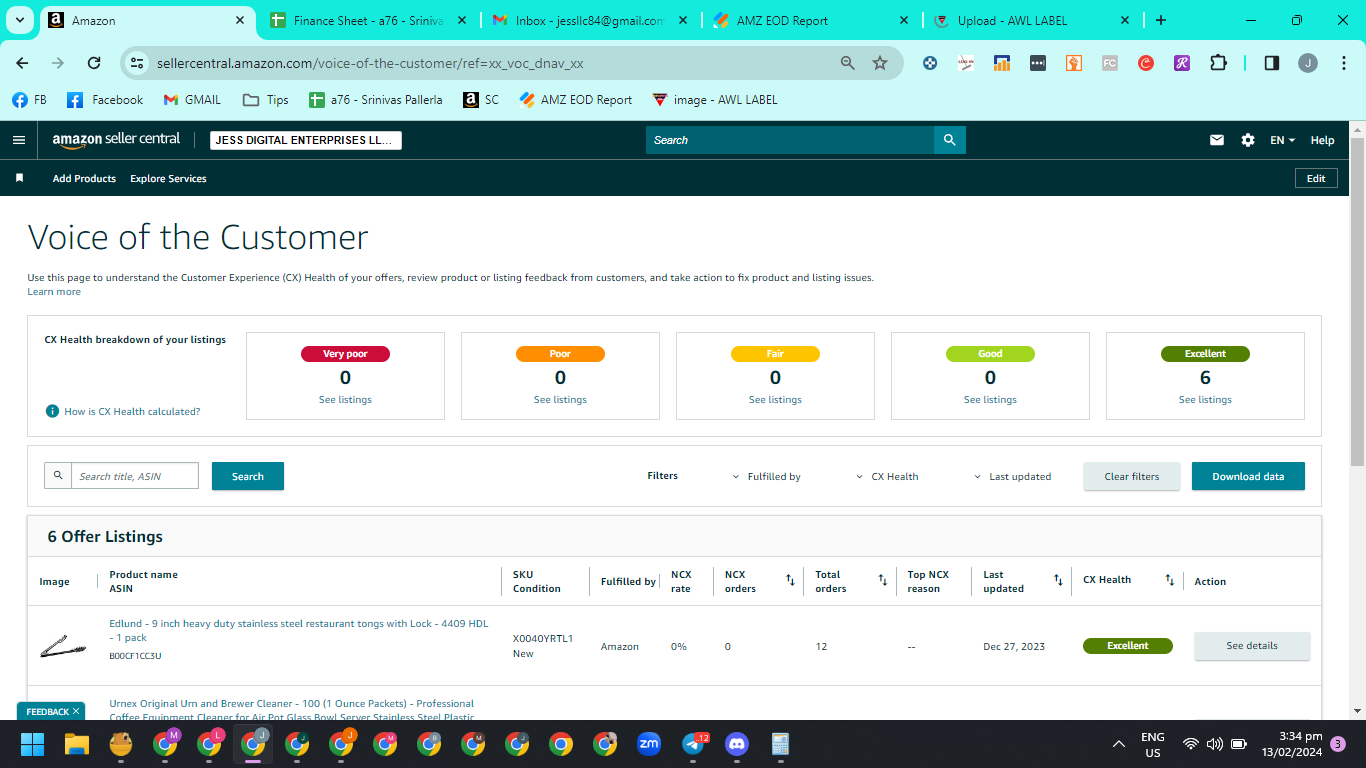Open Discord from the taskbar
1366x768 pixels.
(x=737, y=744)
